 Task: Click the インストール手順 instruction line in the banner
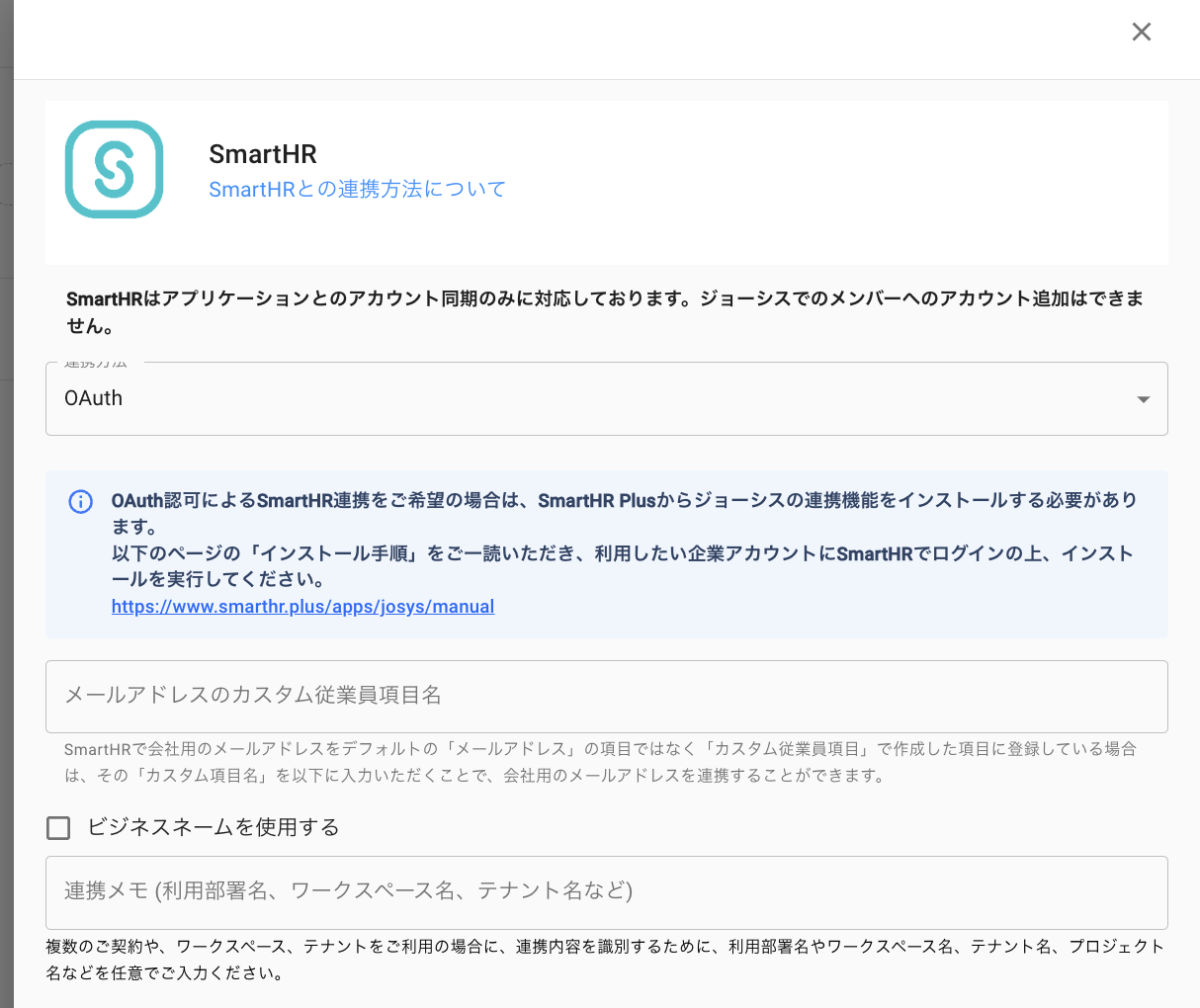click(623, 554)
